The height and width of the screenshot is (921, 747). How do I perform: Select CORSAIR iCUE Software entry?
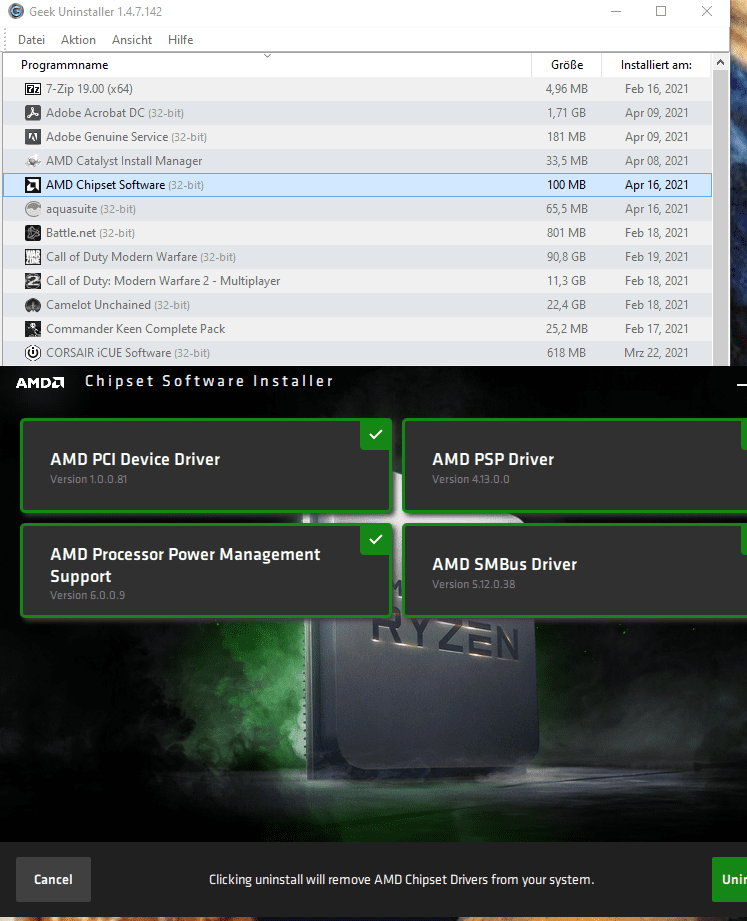(x=357, y=353)
